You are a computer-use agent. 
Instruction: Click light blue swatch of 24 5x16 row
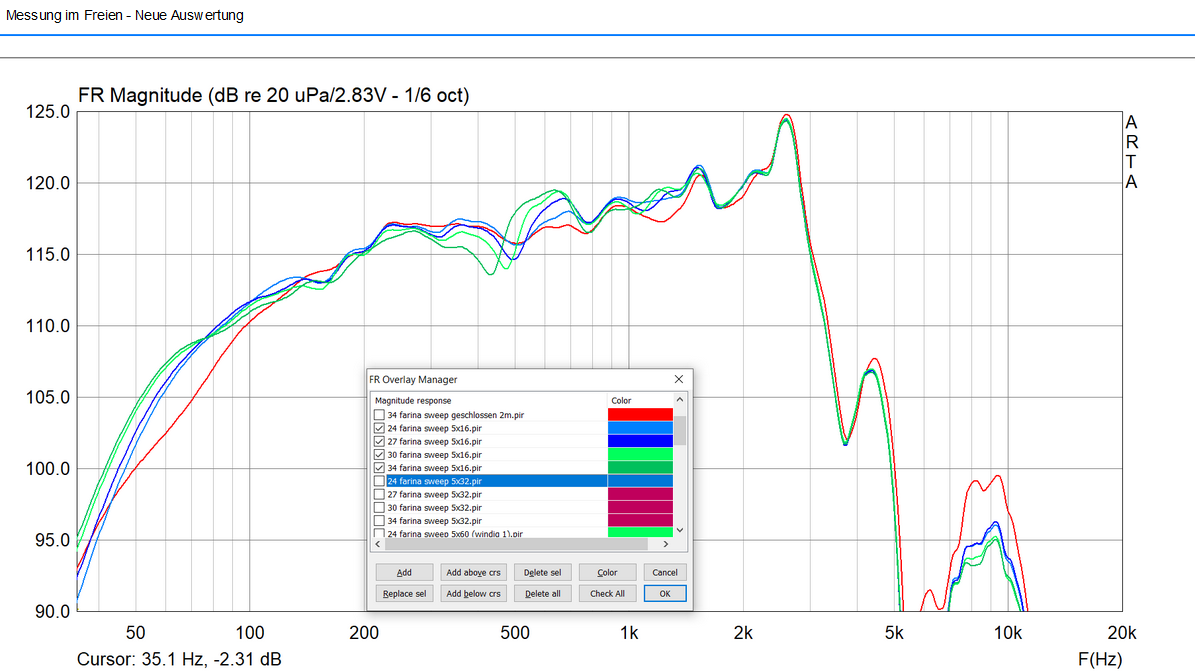click(x=640, y=428)
